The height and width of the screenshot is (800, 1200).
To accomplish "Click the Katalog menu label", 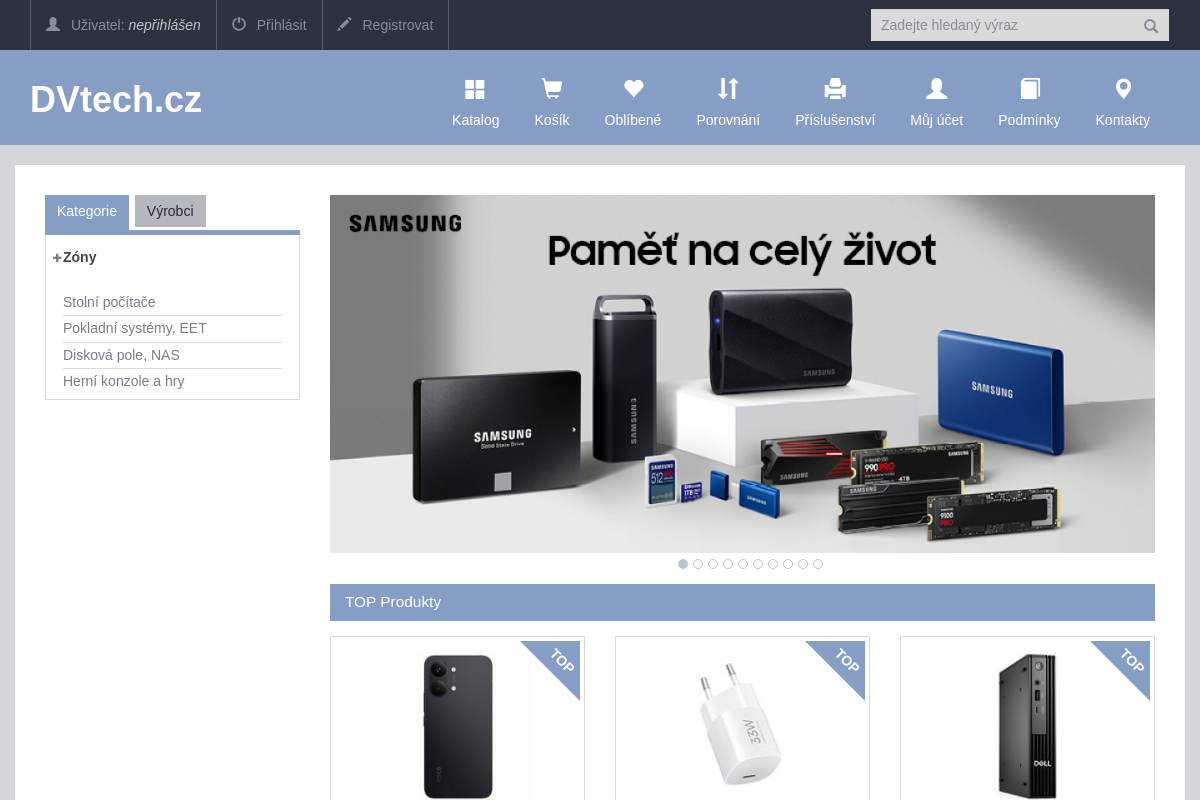I will click(476, 120).
